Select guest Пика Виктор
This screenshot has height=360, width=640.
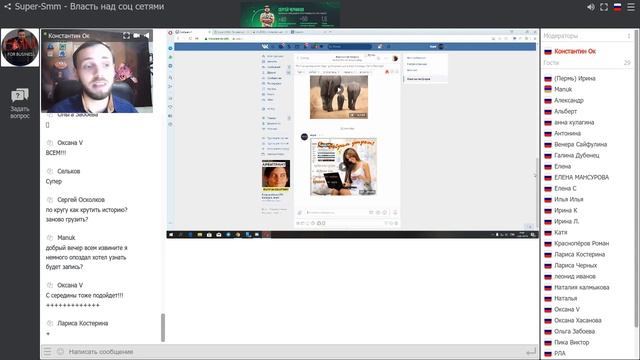point(571,343)
